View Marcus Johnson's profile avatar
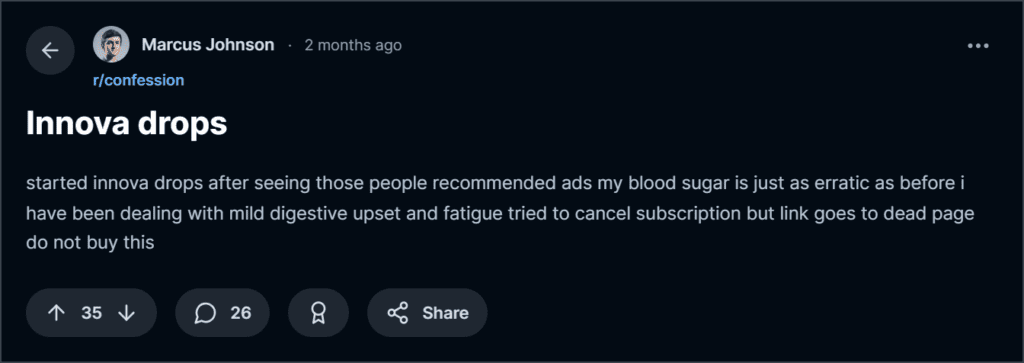This screenshot has width=1024, height=363. [111, 44]
